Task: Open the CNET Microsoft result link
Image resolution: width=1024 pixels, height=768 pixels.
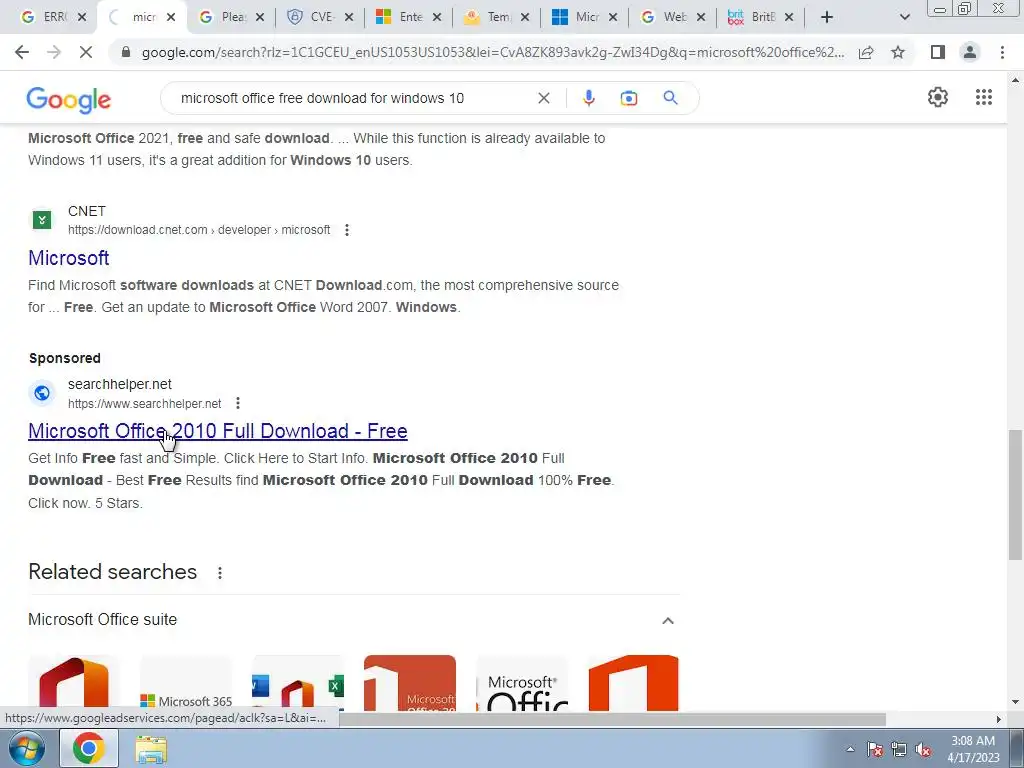Action: pos(69,258)
